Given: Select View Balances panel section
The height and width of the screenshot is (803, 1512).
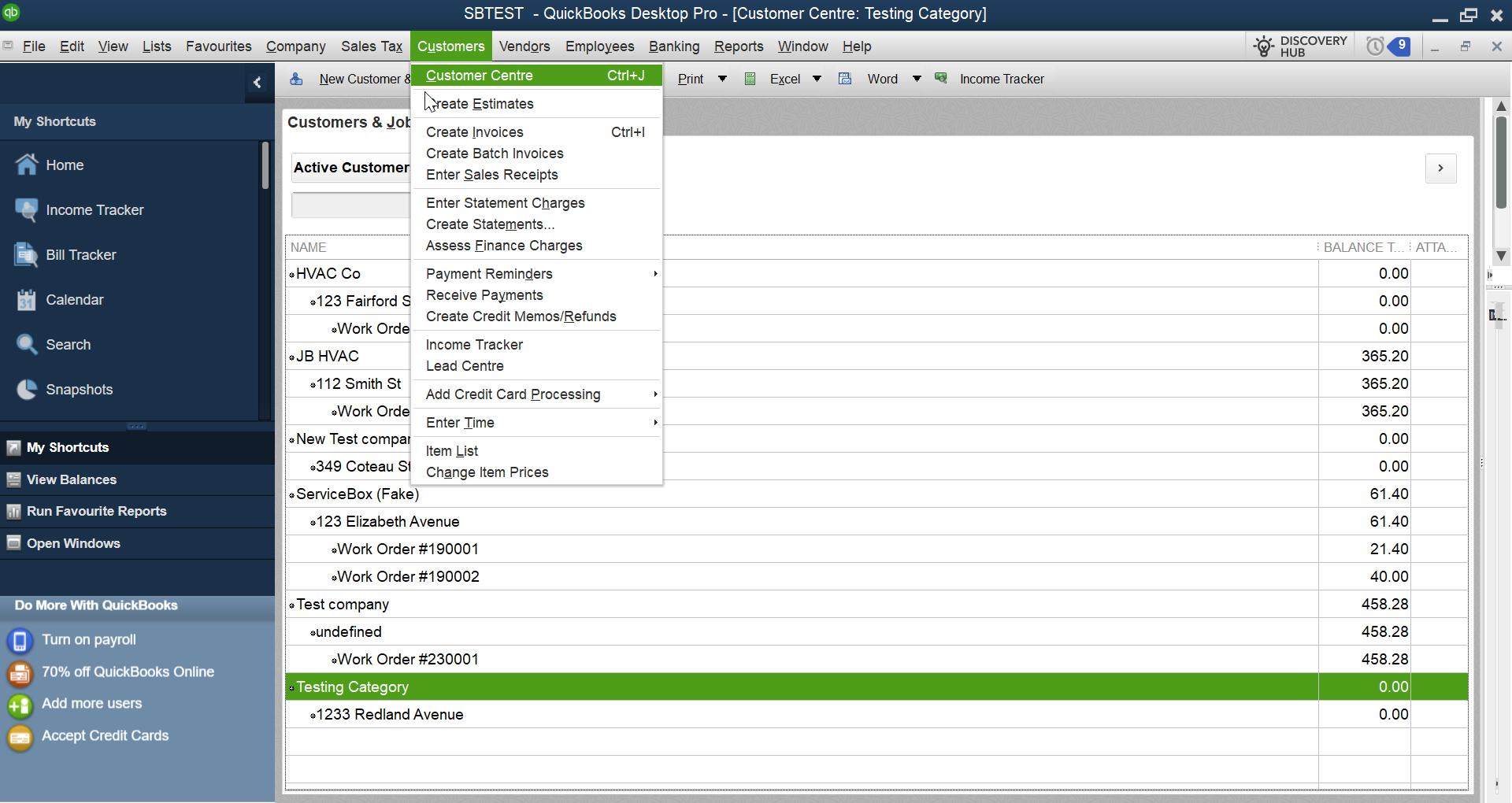Looking at the screenshot, I should 137,479.
